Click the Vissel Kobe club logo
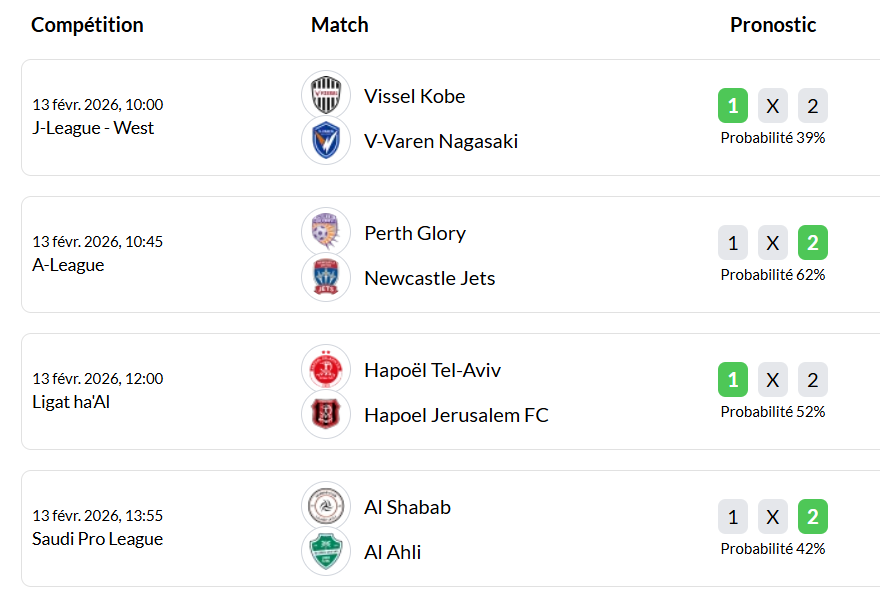Image resolution: width=880 pixels, height=590 pixels. point(326,95)
